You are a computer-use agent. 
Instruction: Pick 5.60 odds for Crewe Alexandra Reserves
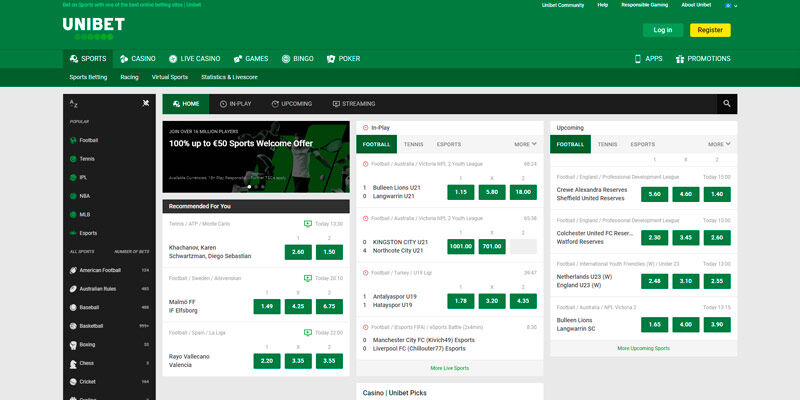pyautogui.click(x=655, y=194)
